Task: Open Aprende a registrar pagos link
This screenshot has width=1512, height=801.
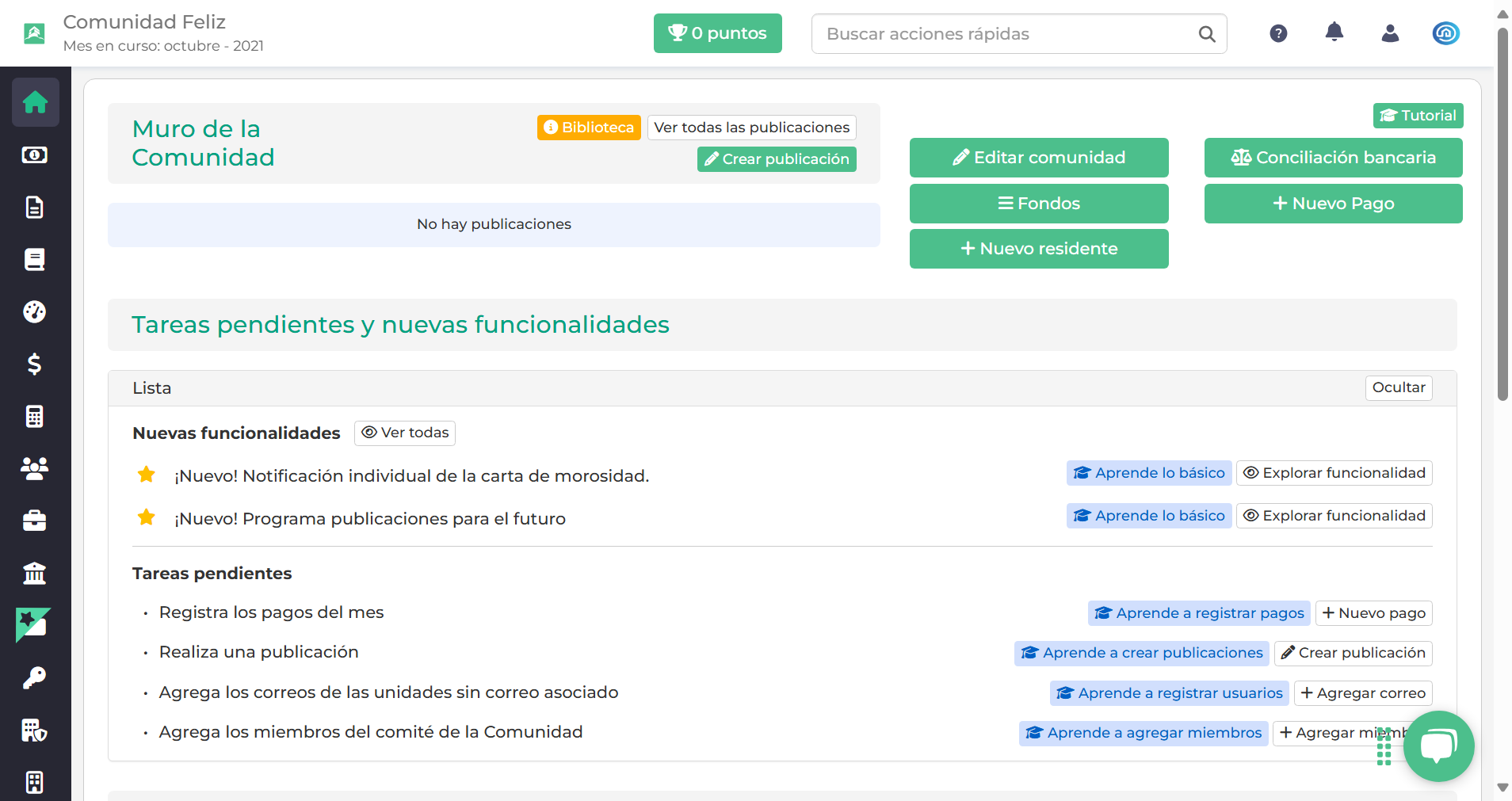Action: coord(1199,613)
